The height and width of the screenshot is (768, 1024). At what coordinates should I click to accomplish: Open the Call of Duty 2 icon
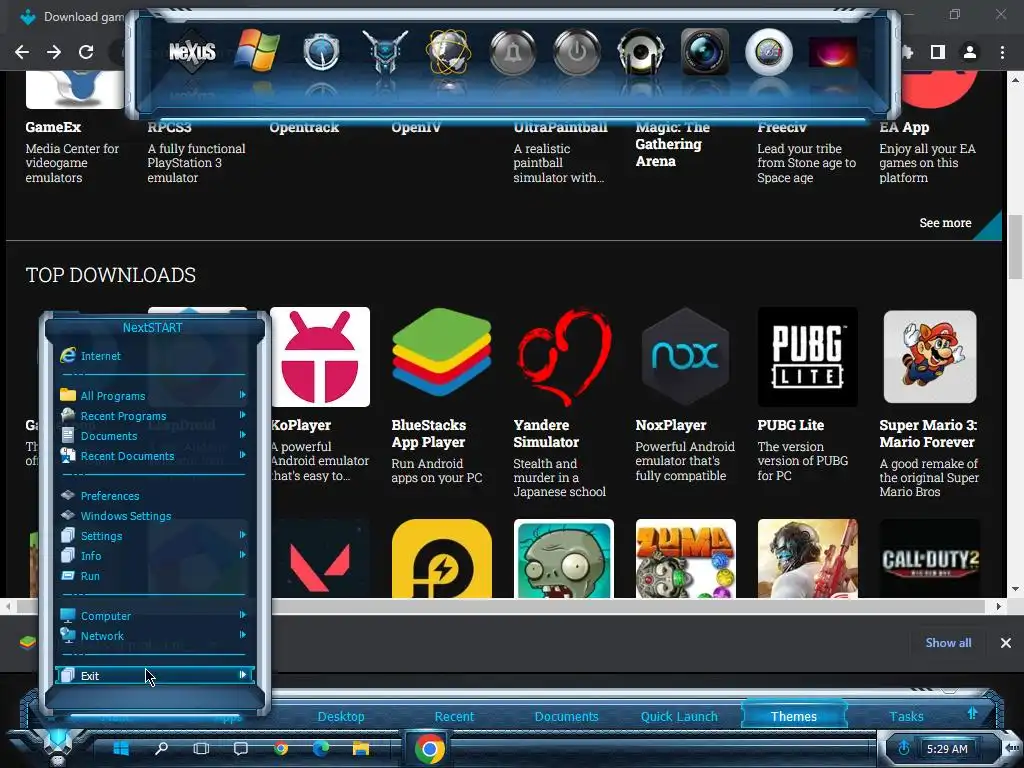pos(929,558)
